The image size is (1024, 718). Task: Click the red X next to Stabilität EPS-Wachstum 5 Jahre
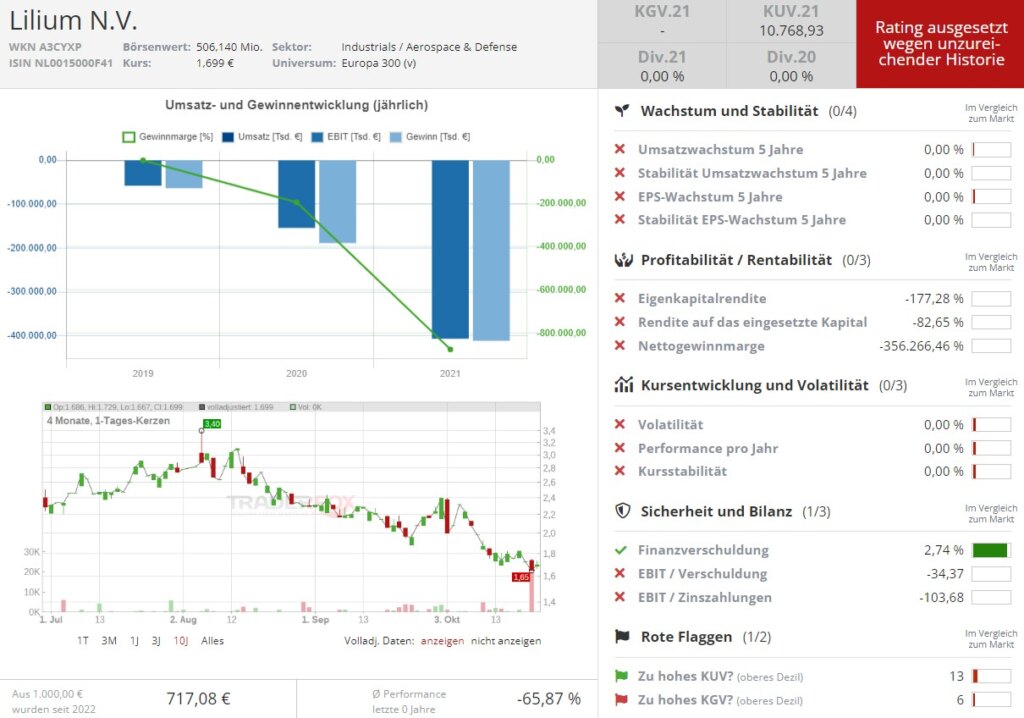coord(620,220)
